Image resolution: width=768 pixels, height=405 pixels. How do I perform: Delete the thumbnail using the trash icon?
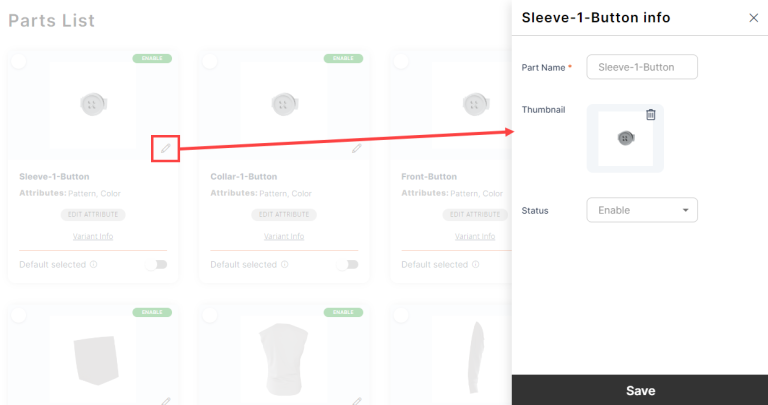(x=651, y=115)
